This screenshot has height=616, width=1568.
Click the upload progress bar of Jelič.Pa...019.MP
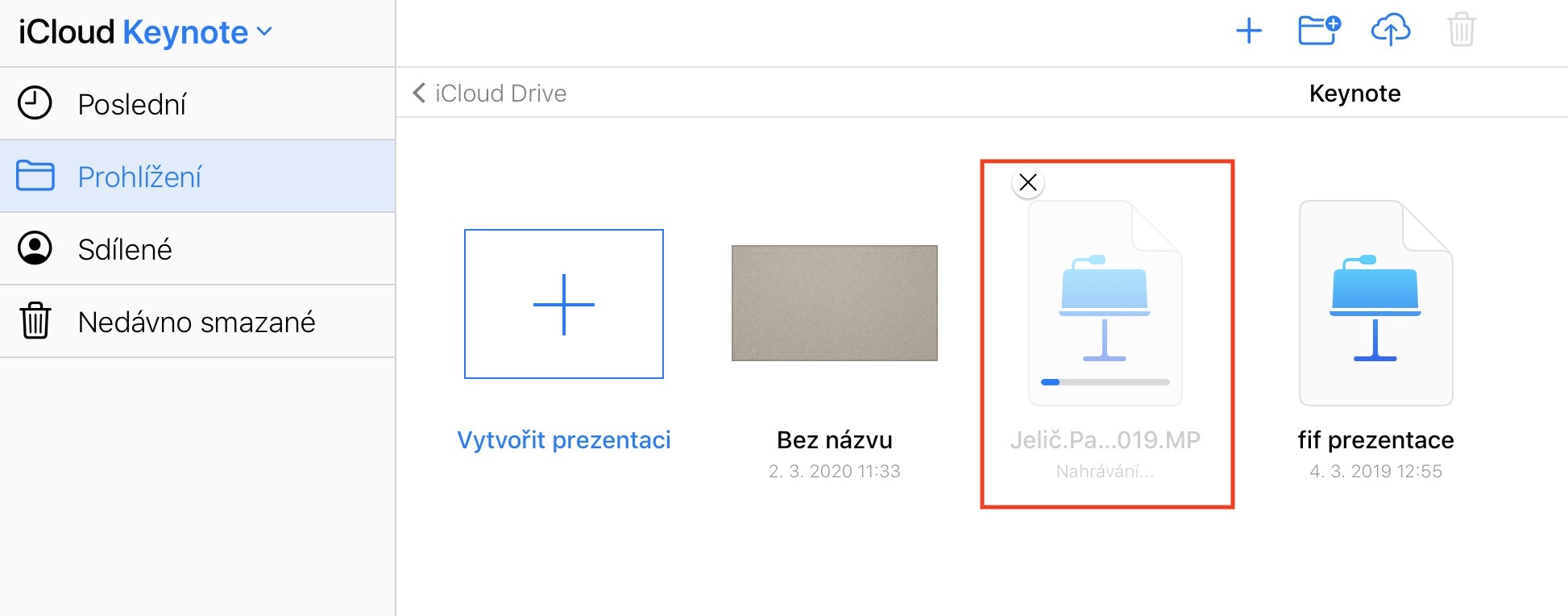(x=1105, y=382)
